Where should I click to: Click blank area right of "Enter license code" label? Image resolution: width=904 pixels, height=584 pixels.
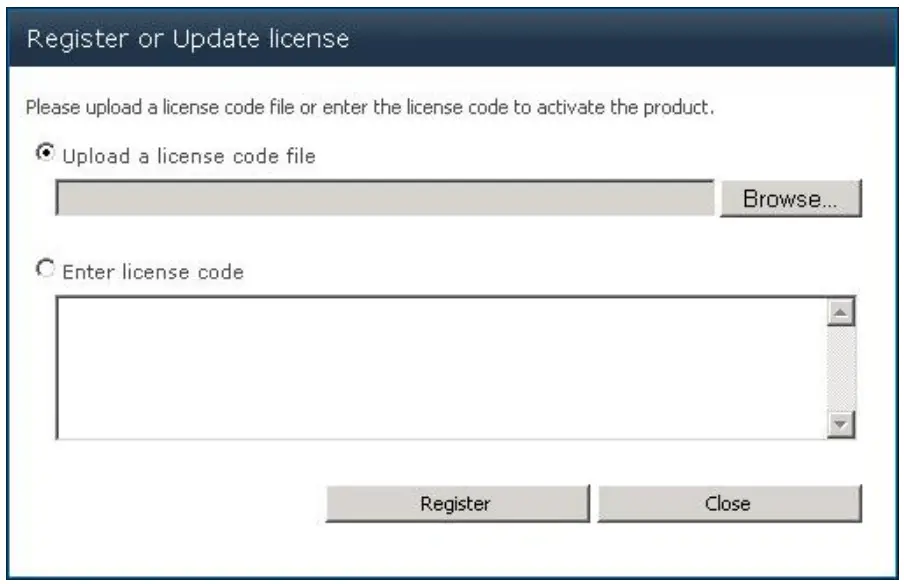(x=550, y=270)
